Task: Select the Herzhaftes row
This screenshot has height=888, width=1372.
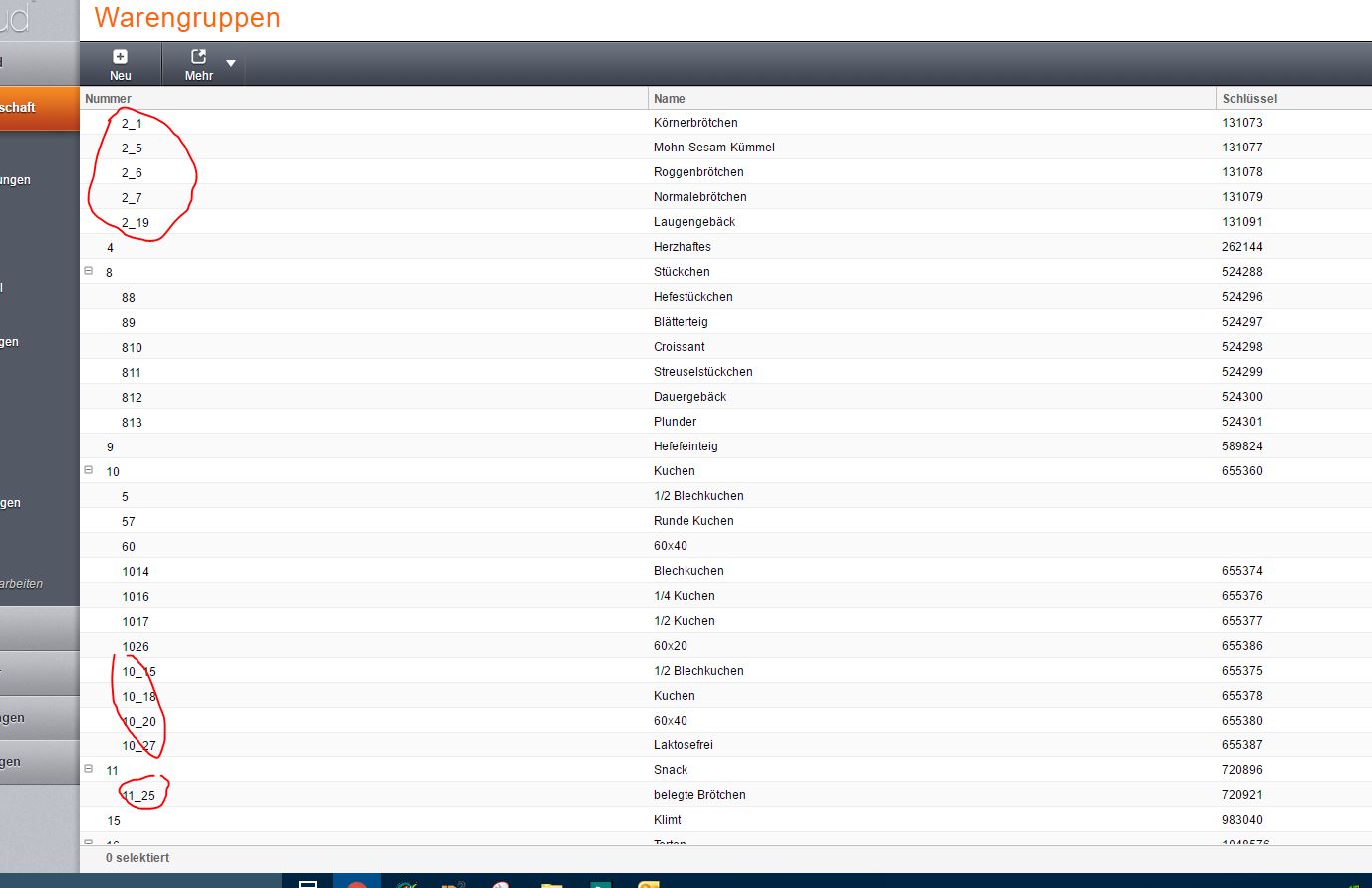Action: tap(683, 247)
